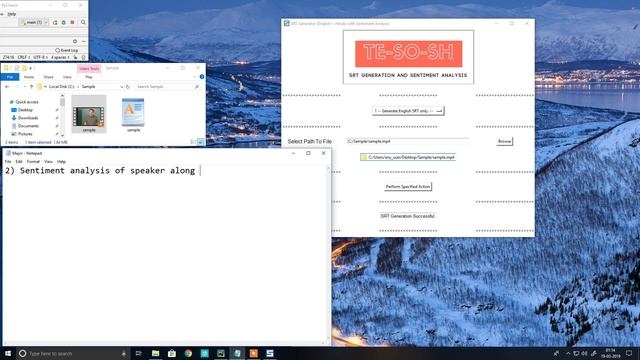Select the sample video file in File Explorer
Screen dimensions: 640x360
(x=89, y=114)
